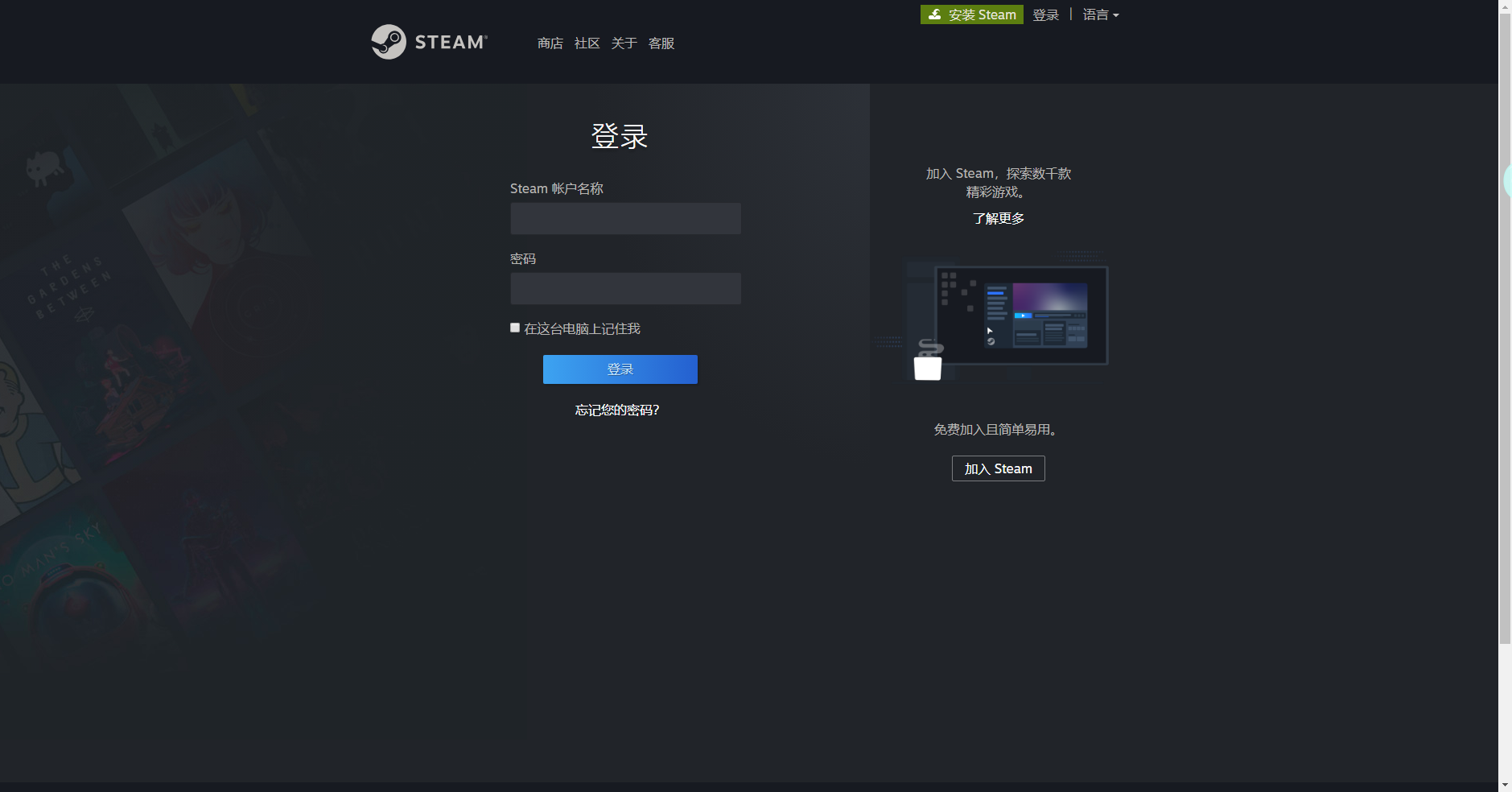Click the Steam valve emblem icon
The image size is (1512, 792).
[x=389, y=42]
